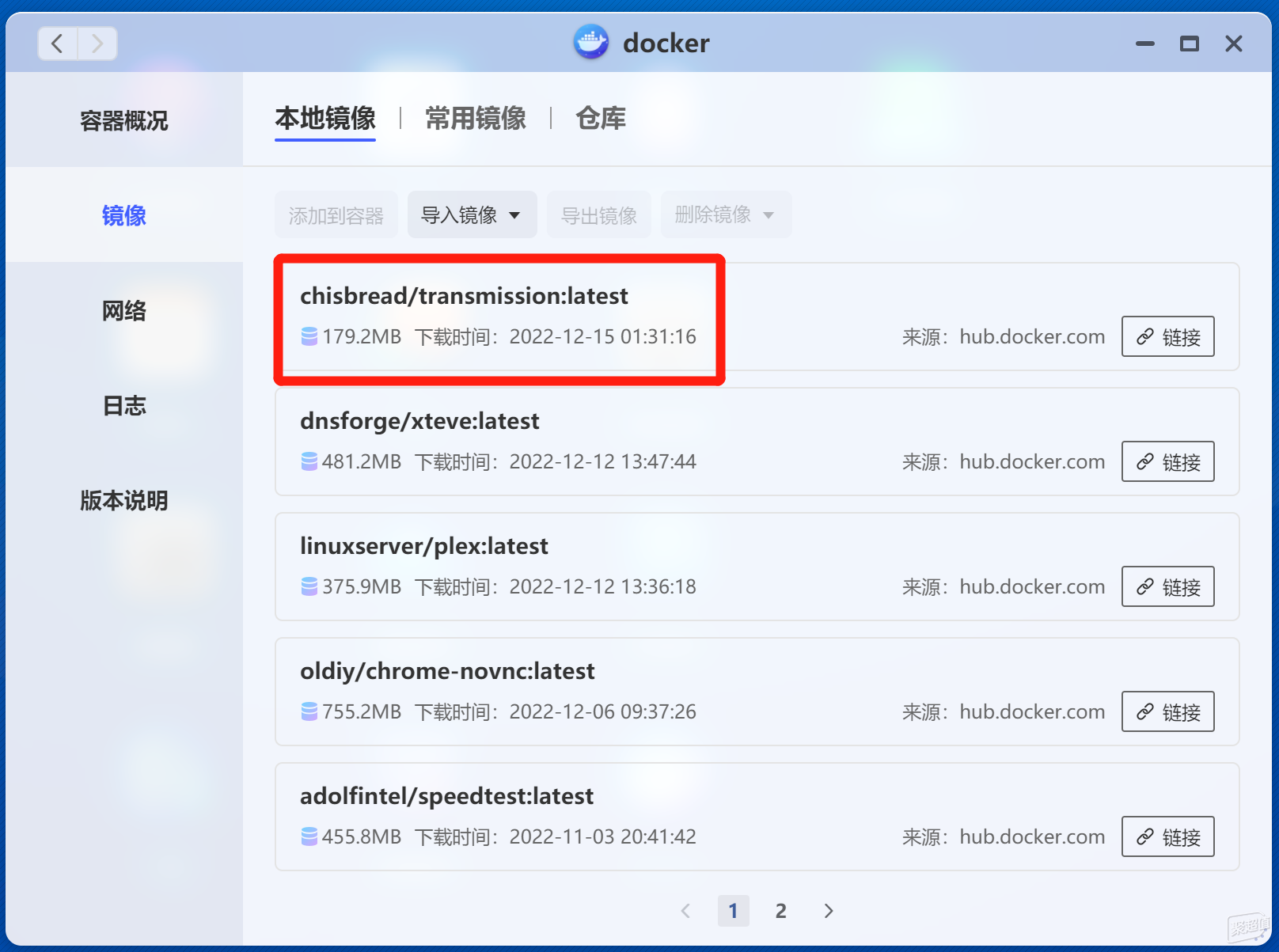Screen dimensions: 1279x952
Task: Open 链接 for linuxserver/plex
Action: point(1167,586)
